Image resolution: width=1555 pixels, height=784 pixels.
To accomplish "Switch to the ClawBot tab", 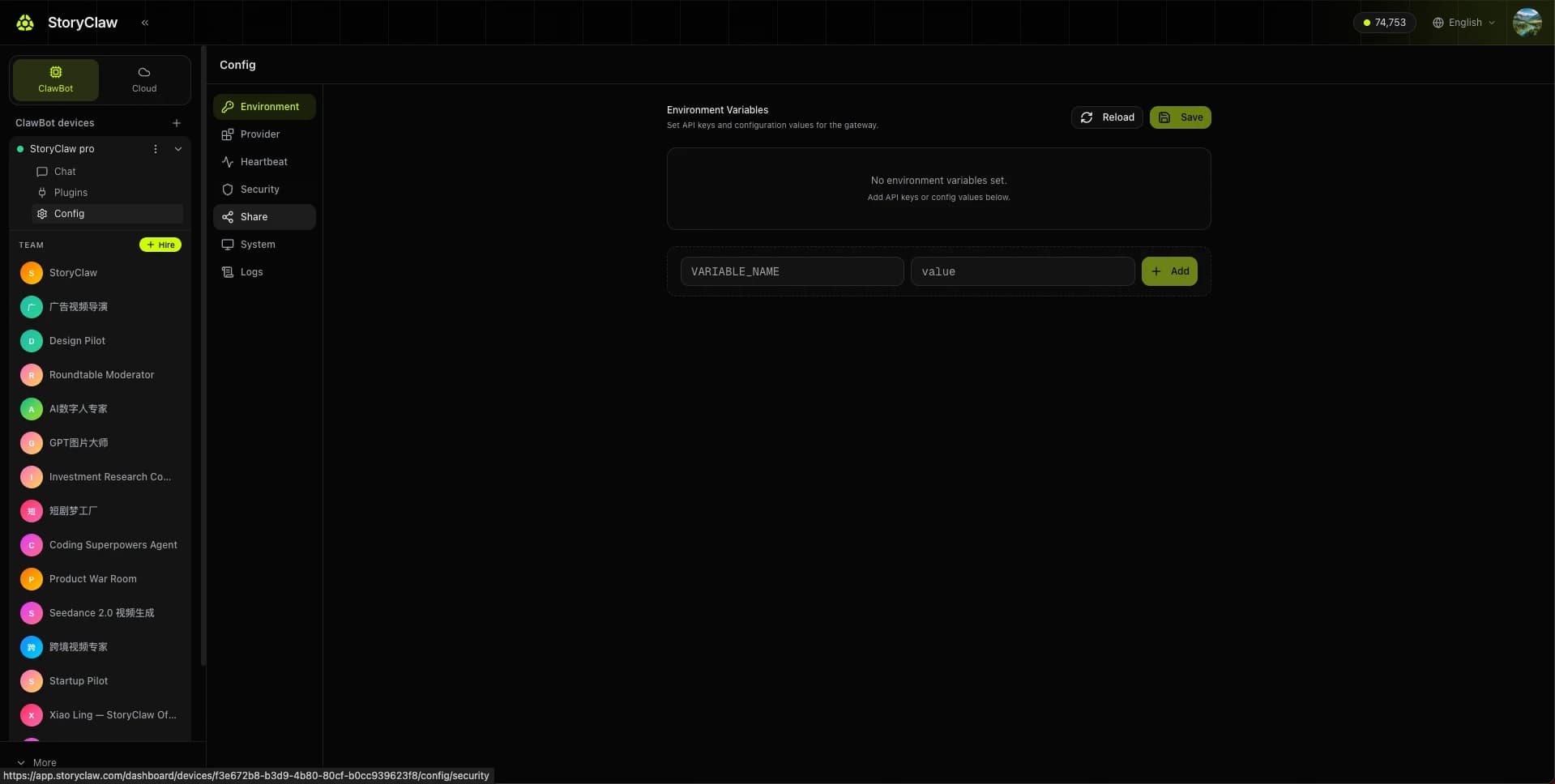I will [56, 79].
